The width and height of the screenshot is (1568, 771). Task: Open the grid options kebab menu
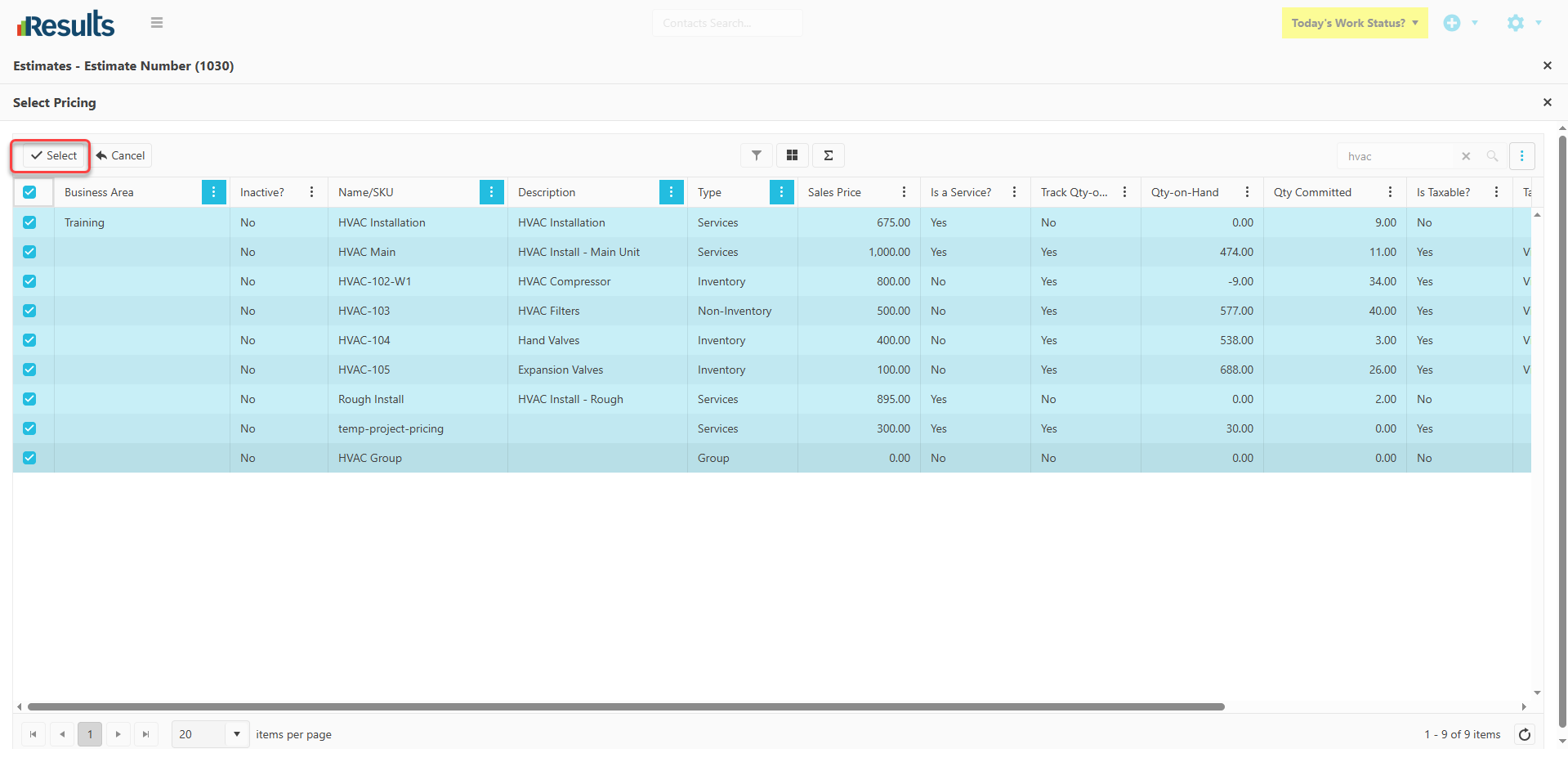[x=1521, y=156]
